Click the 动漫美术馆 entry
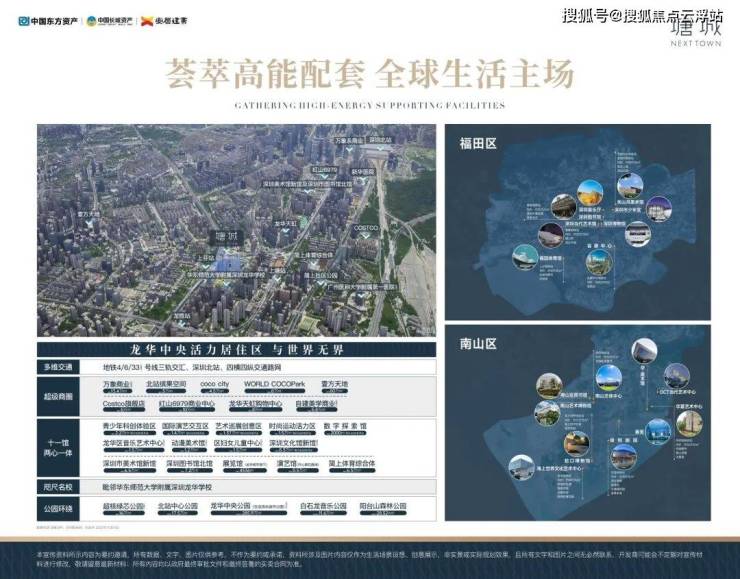The width and height of the screenshot is (740, 579). pyautogui.click(x=189, y=446)
